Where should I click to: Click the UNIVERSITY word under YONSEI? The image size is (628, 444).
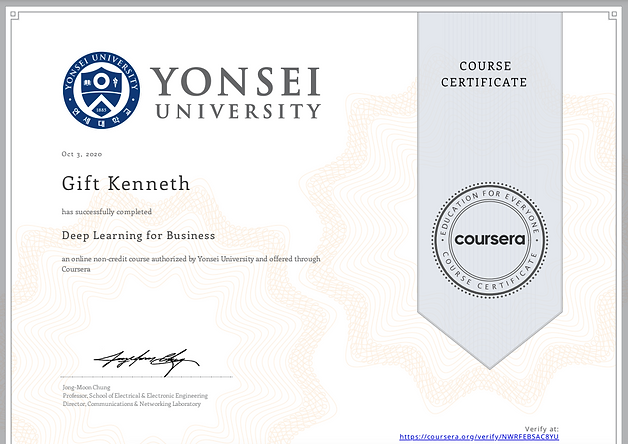238,111
